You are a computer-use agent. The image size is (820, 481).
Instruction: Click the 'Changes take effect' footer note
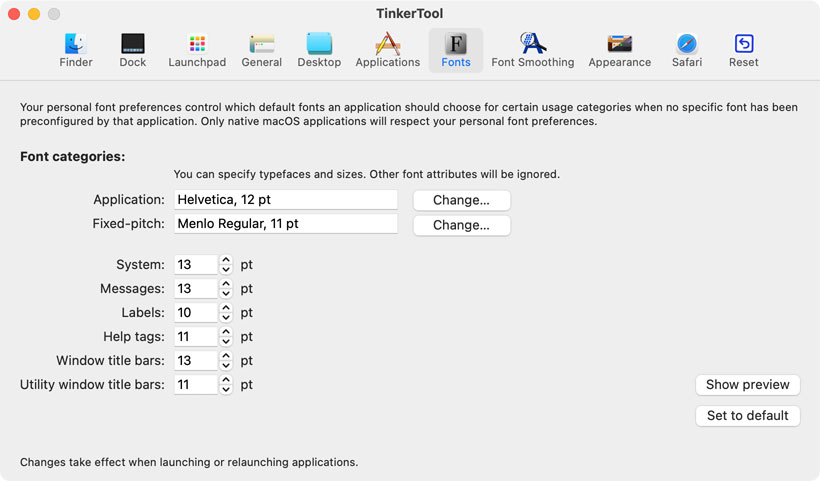pos(189,462)
